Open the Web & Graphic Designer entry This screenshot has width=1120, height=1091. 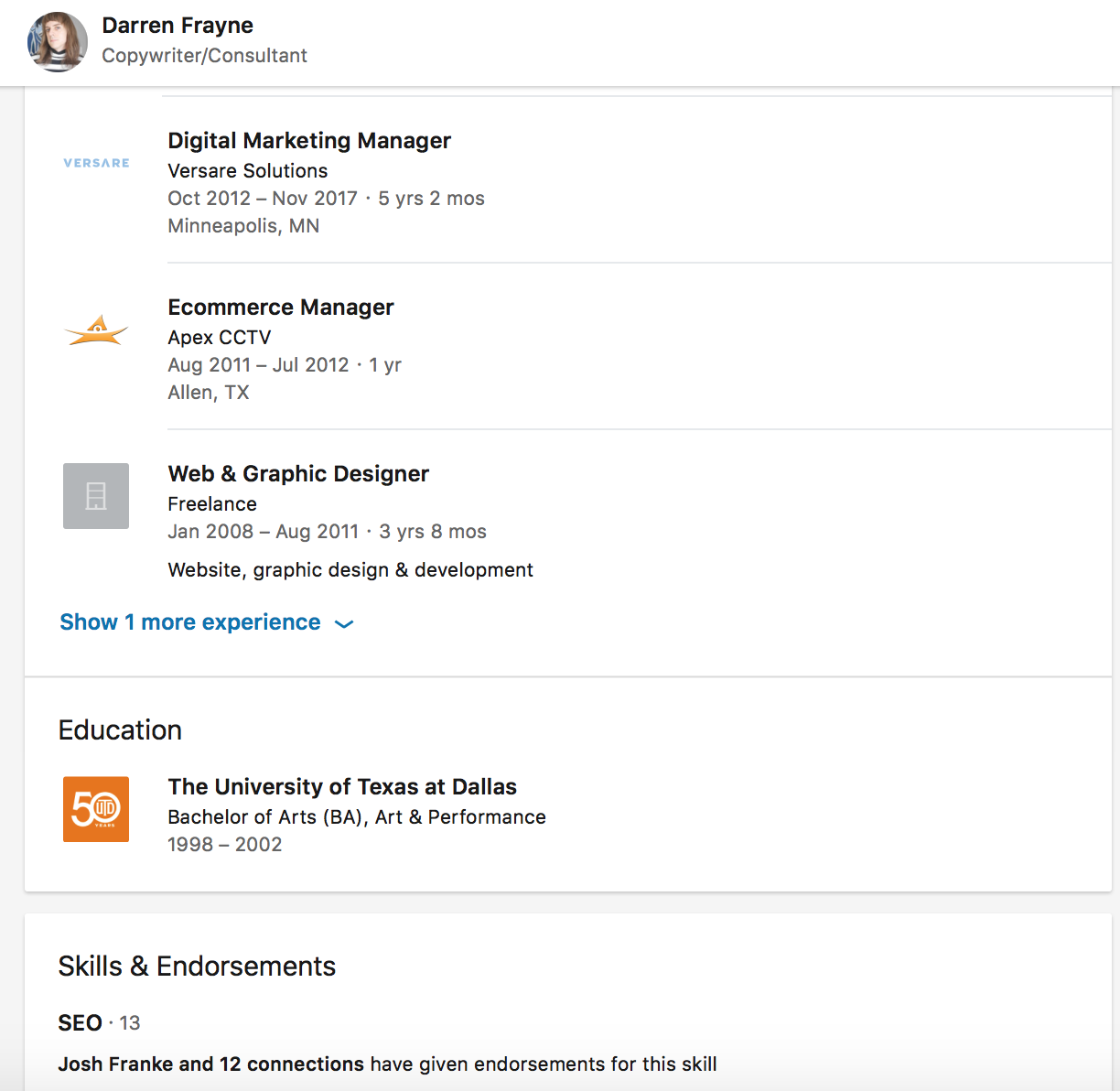298,474
